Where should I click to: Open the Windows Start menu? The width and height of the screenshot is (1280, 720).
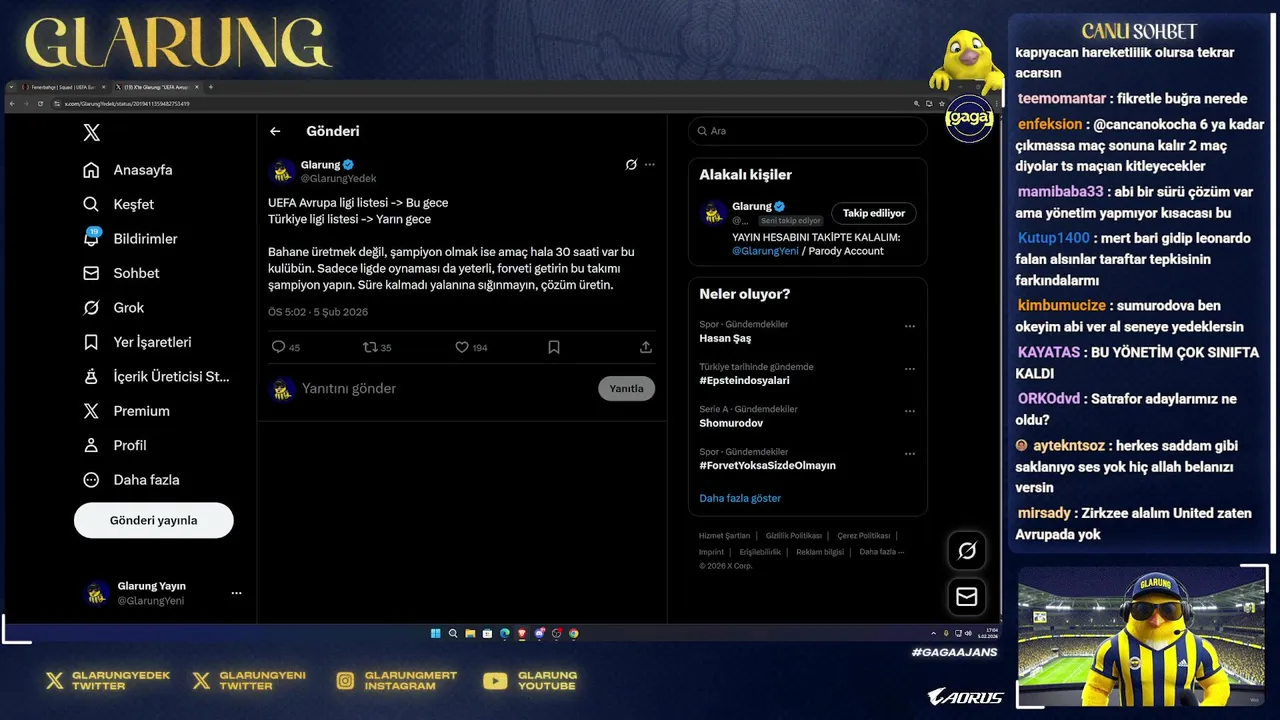click(436, 633)
